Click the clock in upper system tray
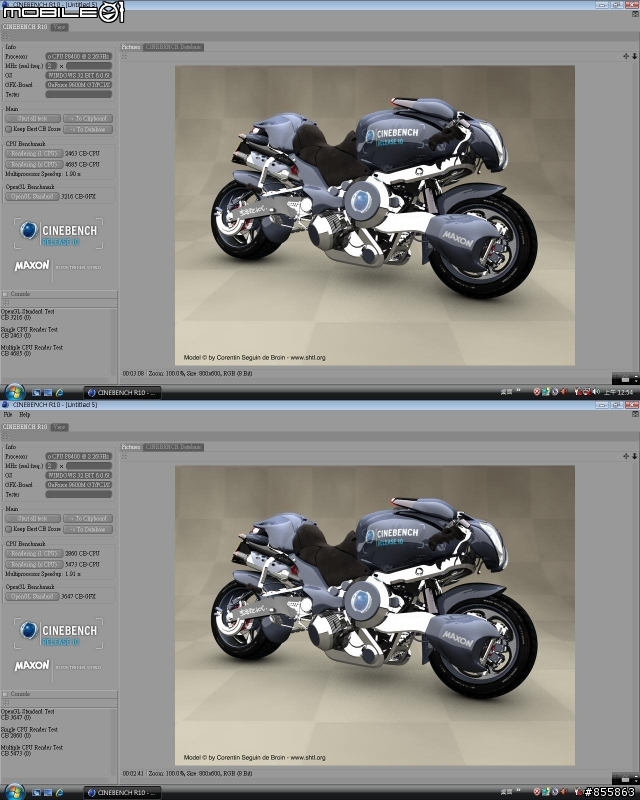Screen dimensions: 640x800 619,392
